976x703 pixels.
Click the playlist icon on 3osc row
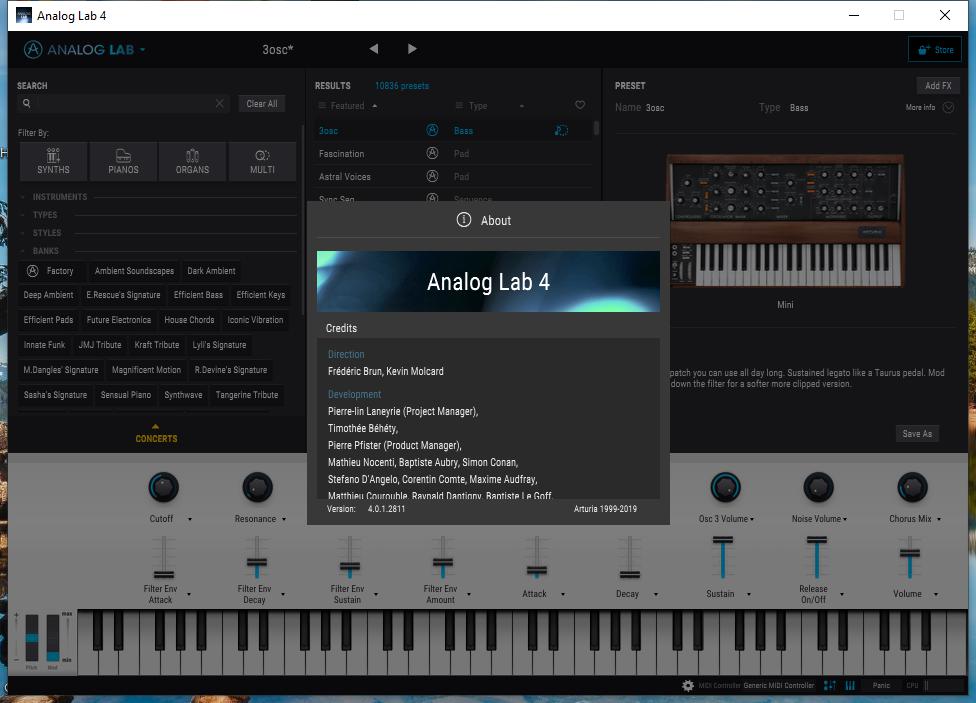click(561, 130)
